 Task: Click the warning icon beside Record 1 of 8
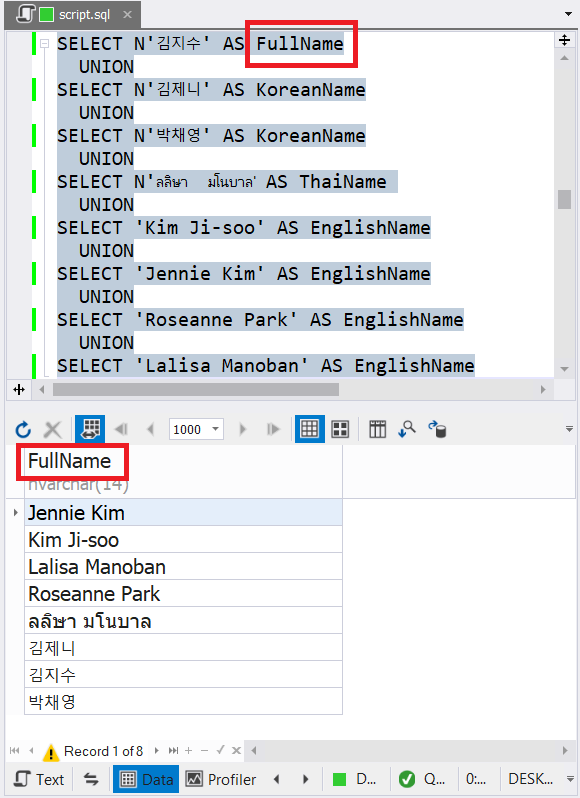(x=51, y=752)
